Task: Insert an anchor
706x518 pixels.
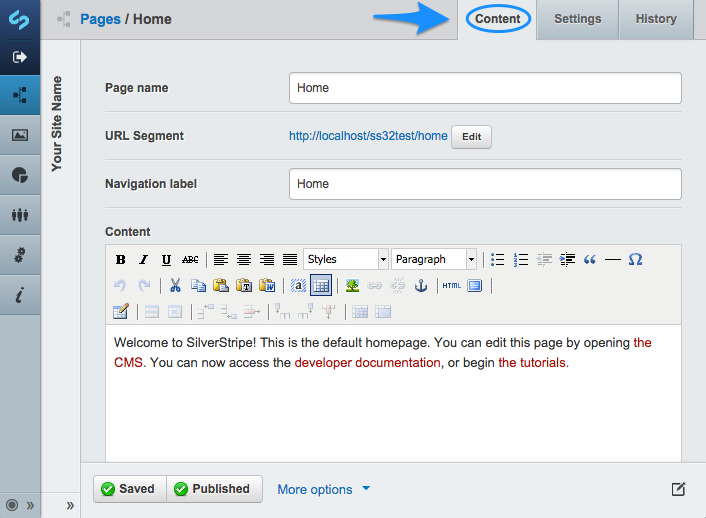Action: tap(421, 286)
